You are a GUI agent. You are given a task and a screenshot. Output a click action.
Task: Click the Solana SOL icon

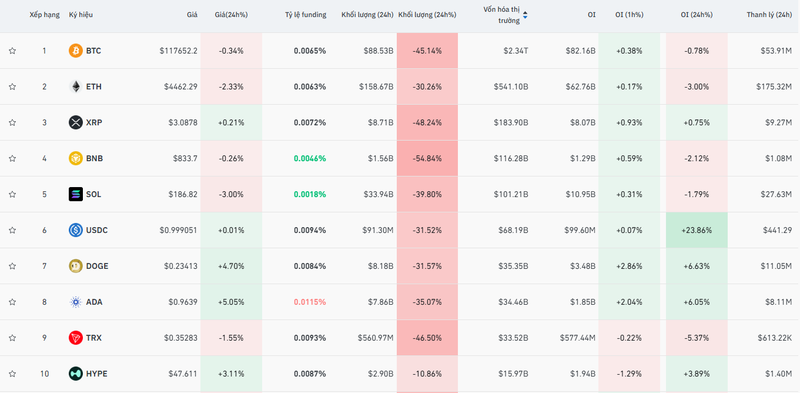pos(76,194)
